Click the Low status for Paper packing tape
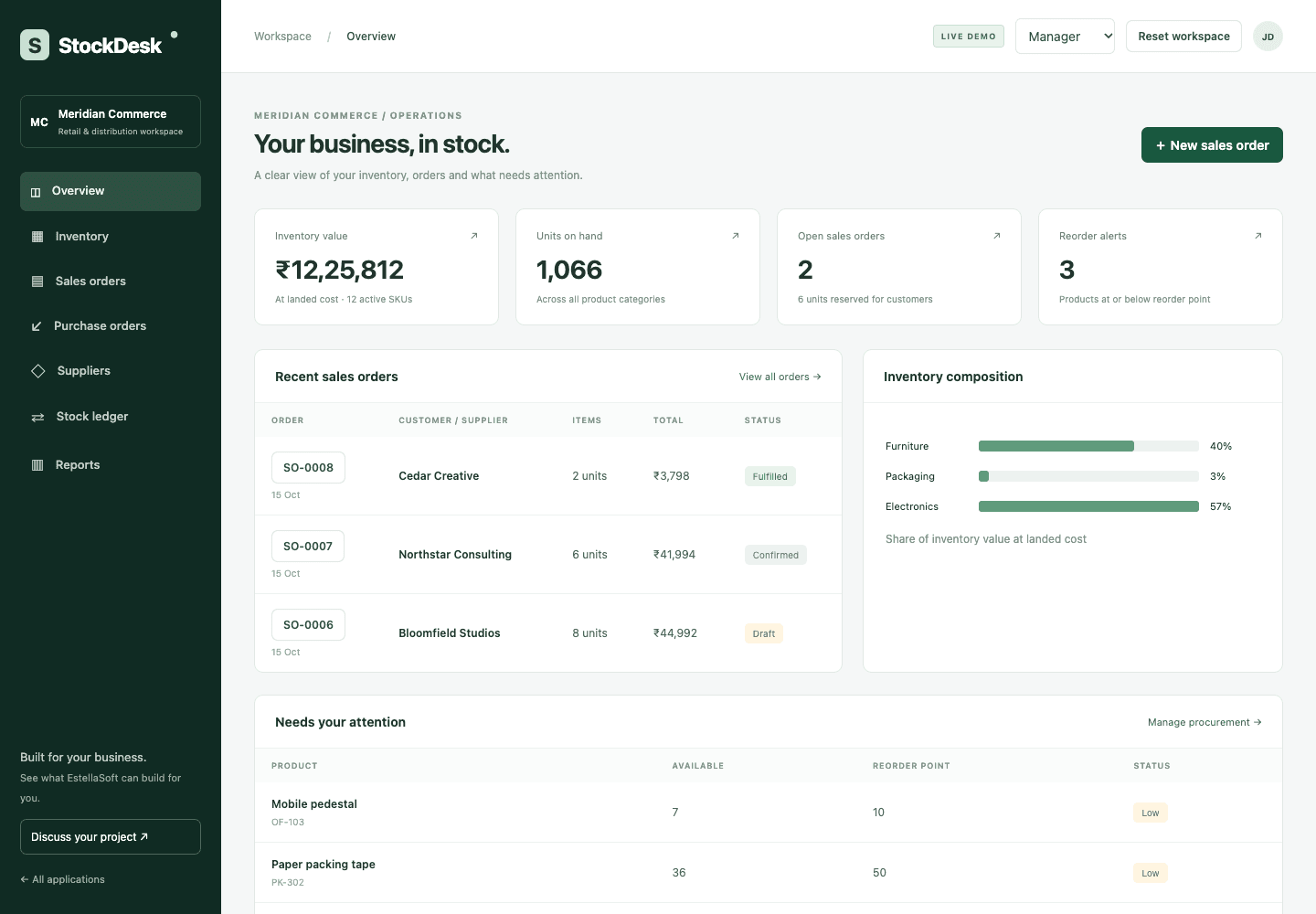Viewport: 1316px width, 914px height. coord(1151,873)
